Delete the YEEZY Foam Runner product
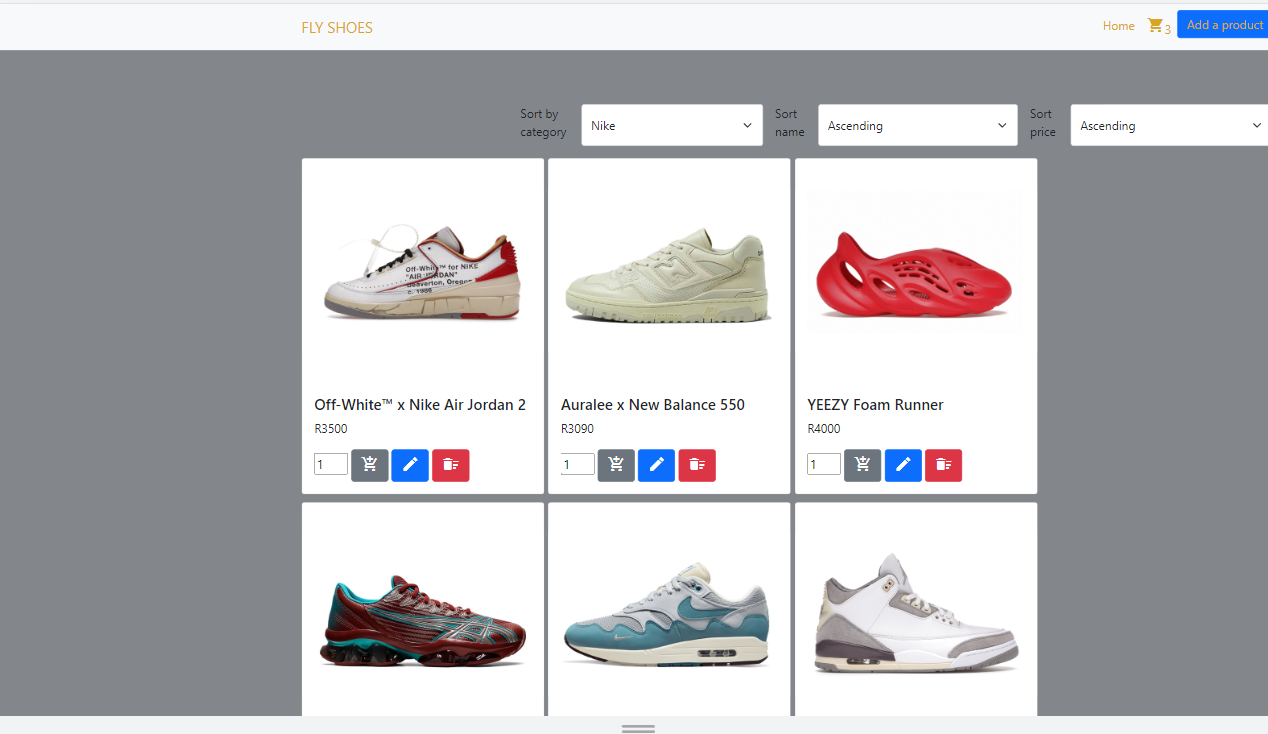 point(943,465)
